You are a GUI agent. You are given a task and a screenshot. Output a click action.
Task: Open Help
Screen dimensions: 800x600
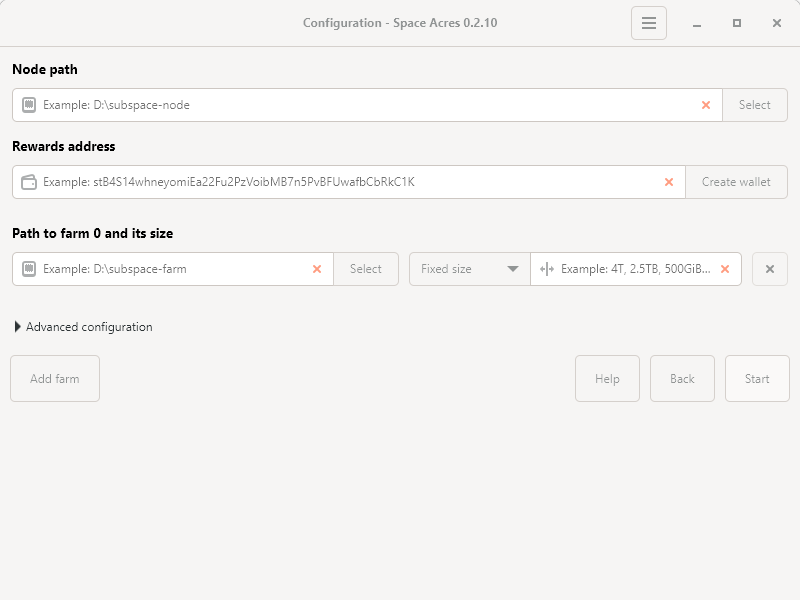click(x=607, y=379)
